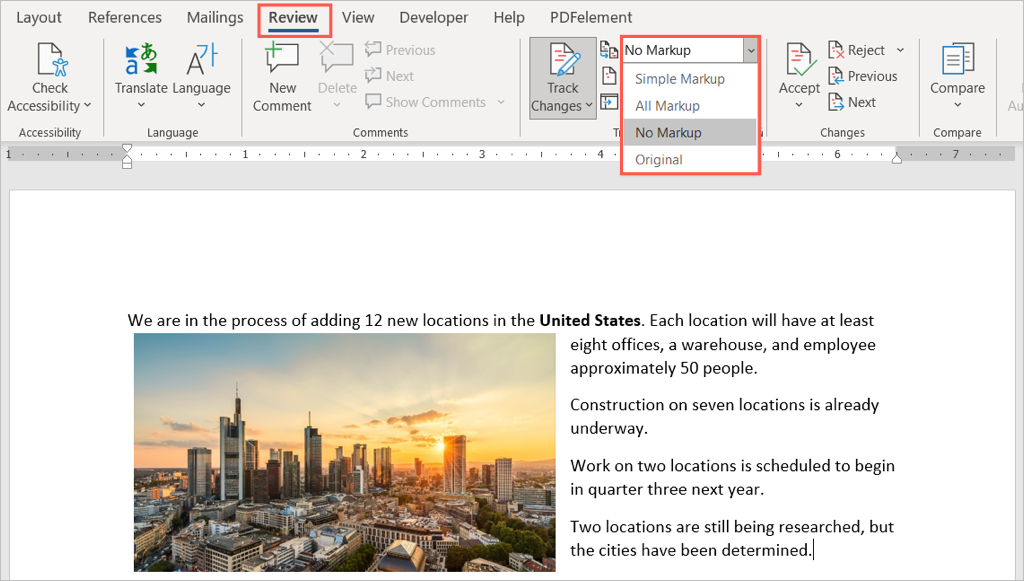Open the Mailings tab

pyautogui.click(x=214, y=17)
